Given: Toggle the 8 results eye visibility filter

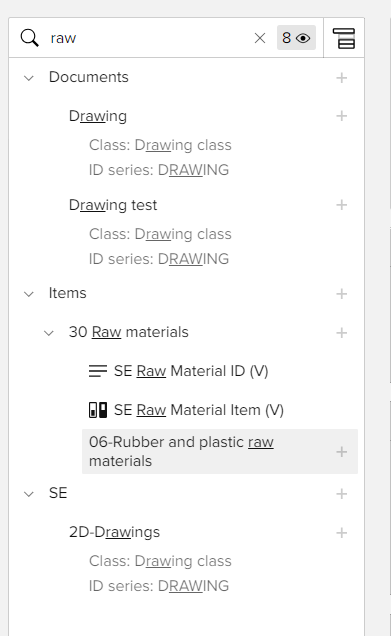Looking at the screenshot, I should (x=296, y=38).
